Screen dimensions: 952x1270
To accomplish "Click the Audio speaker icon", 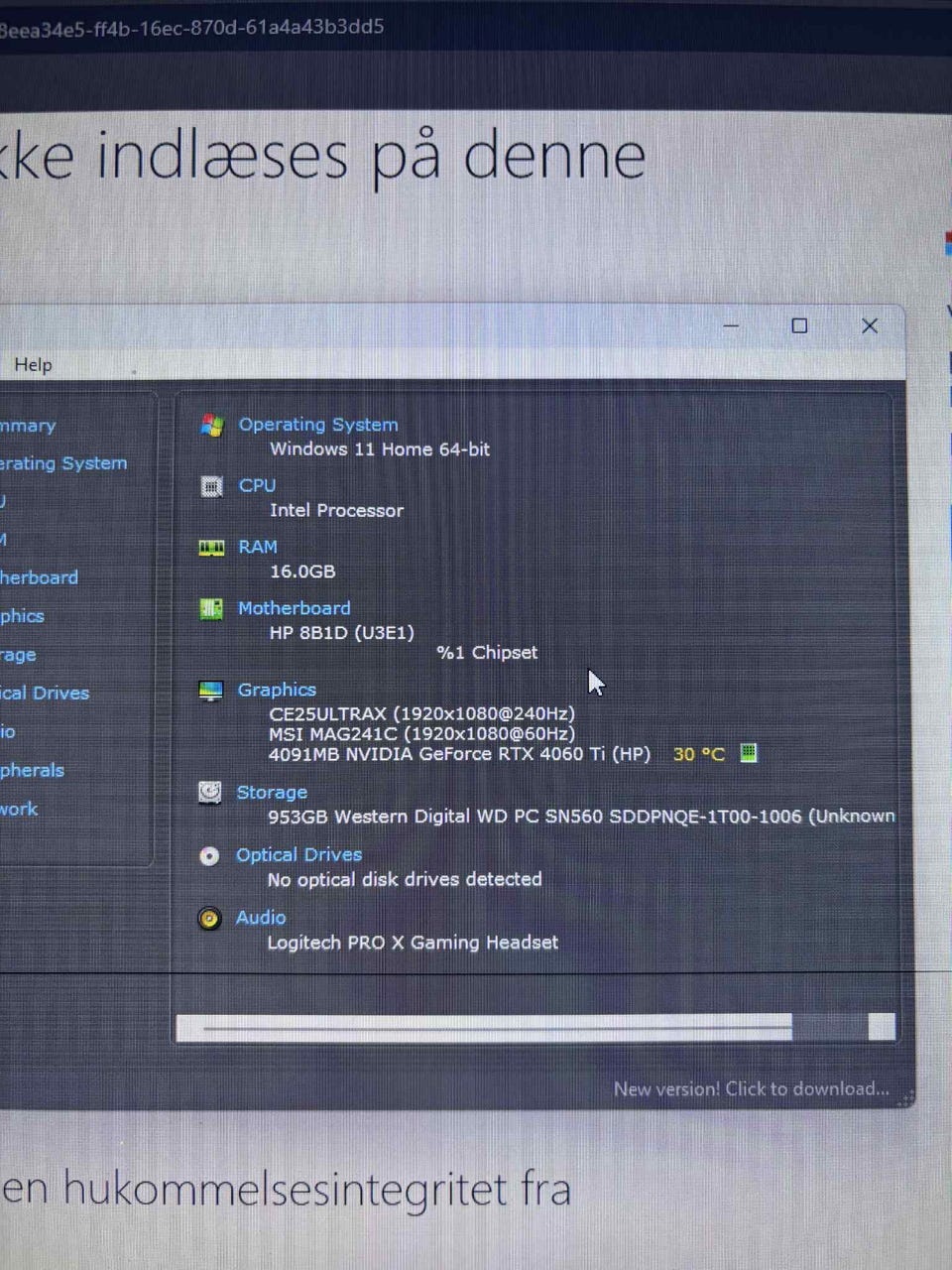I will point(209,919).
